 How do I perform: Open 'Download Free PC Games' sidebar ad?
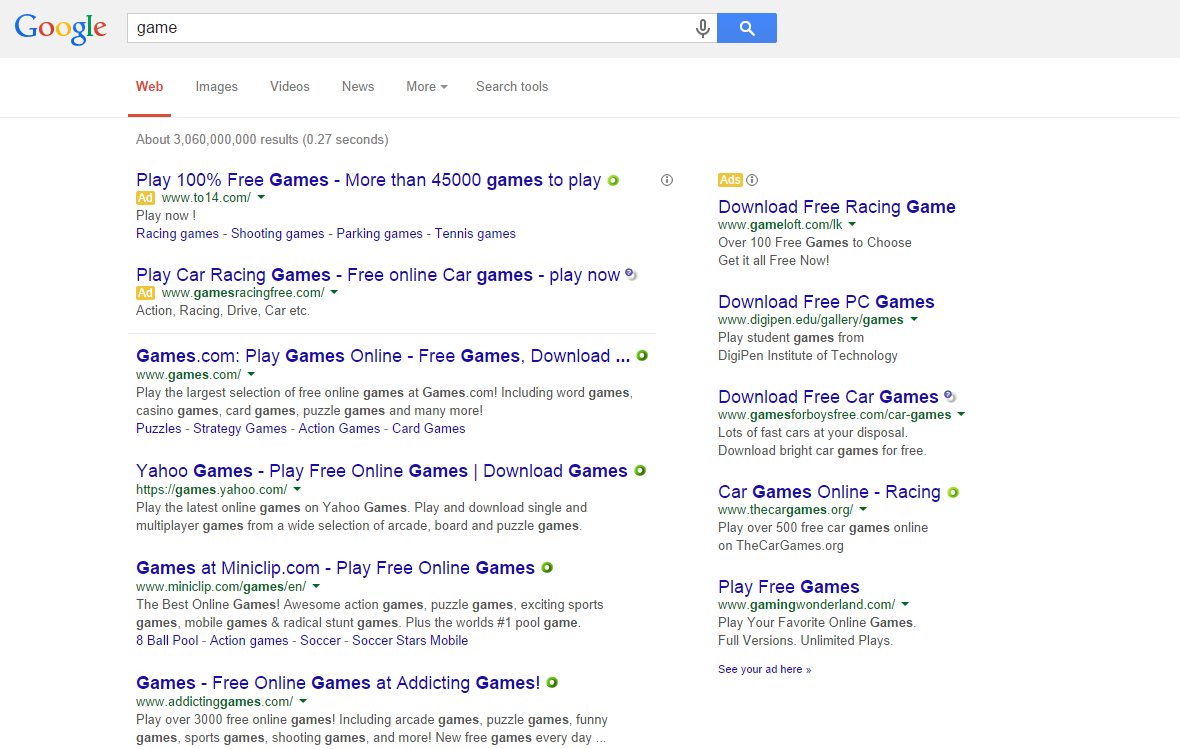[x=826, y=302]
